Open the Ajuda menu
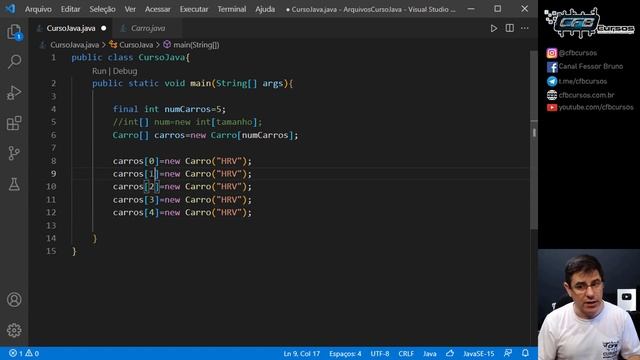This screenshot has height=360, width=640. point(265,9)
